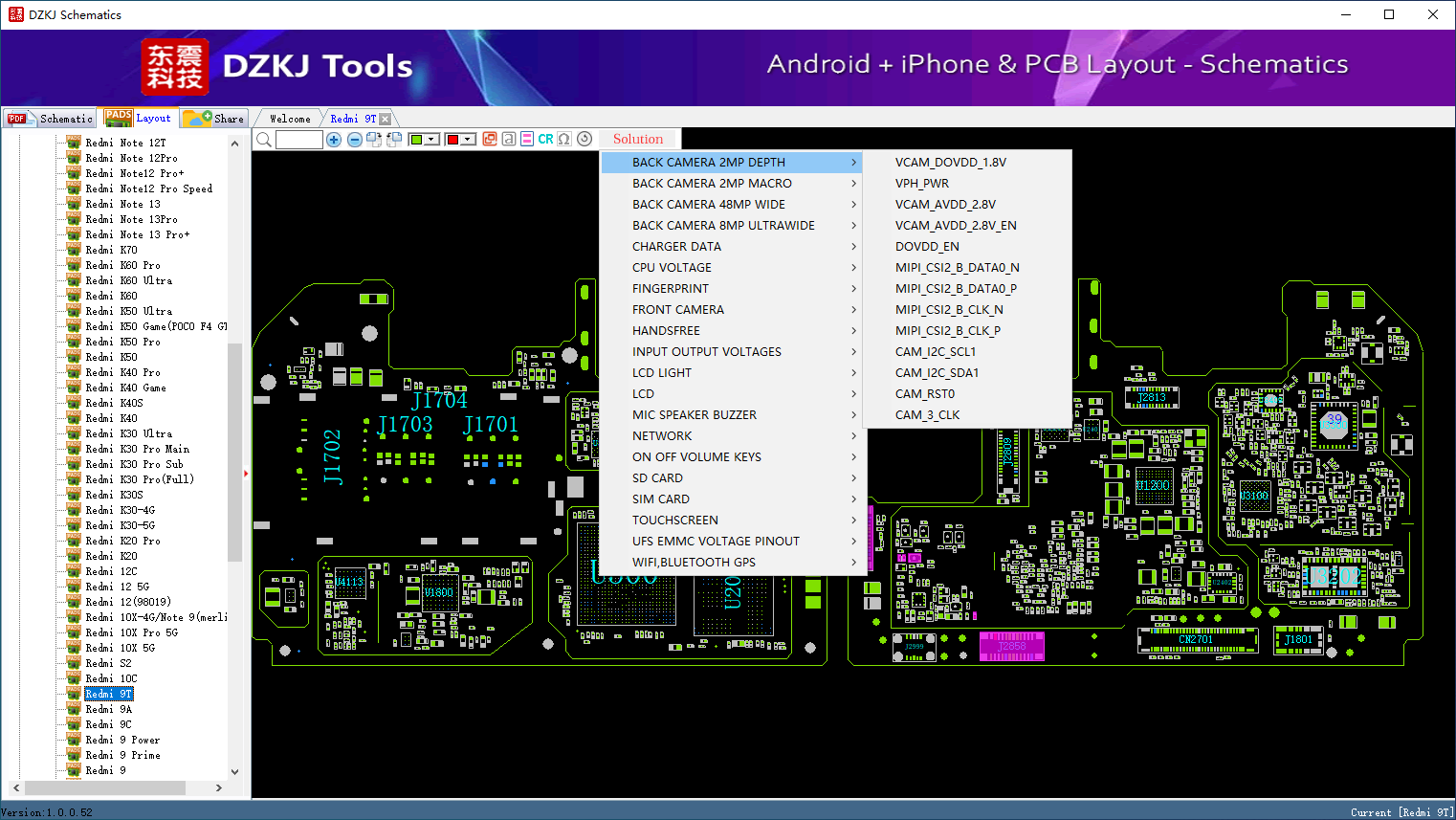This screenshot has height=820, width=1456.
Task: Click the orange overlapping-squares toolbar icon
Action: [x=490, y=139]
